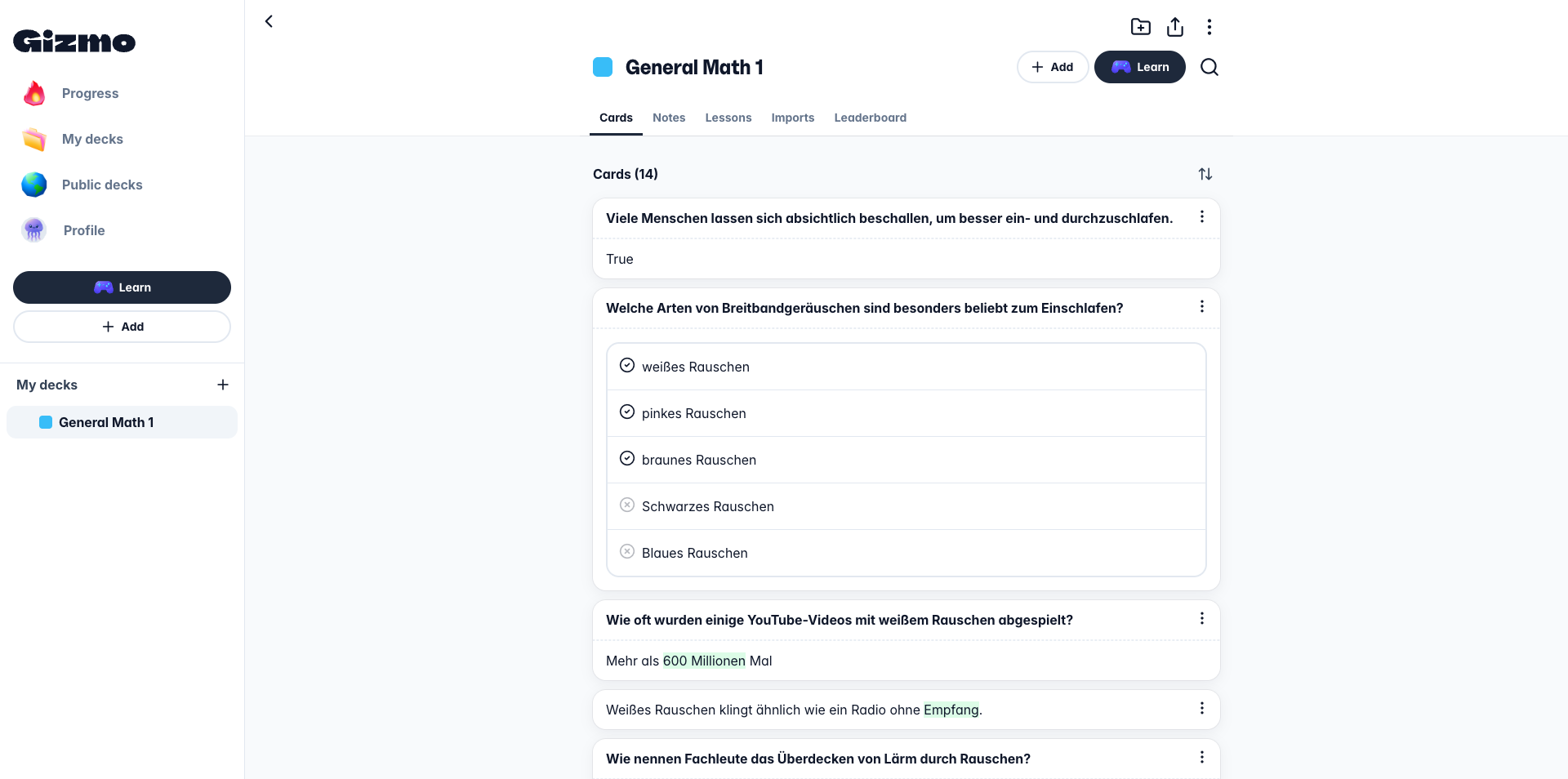Image resolution: width=1568 pixels, height=779 pixels.
Task: Select General Math 1 in sidebar deck list
Action: click(x=106, y=422)
